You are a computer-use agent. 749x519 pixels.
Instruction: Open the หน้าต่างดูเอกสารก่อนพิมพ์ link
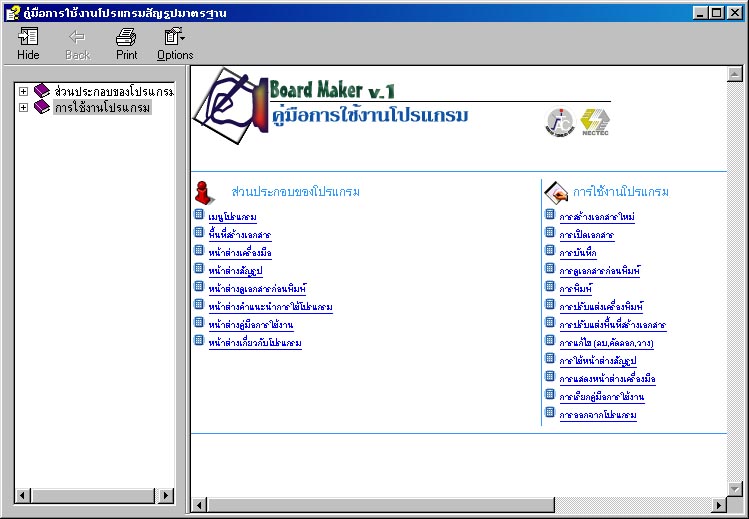[x=257, y=289]
